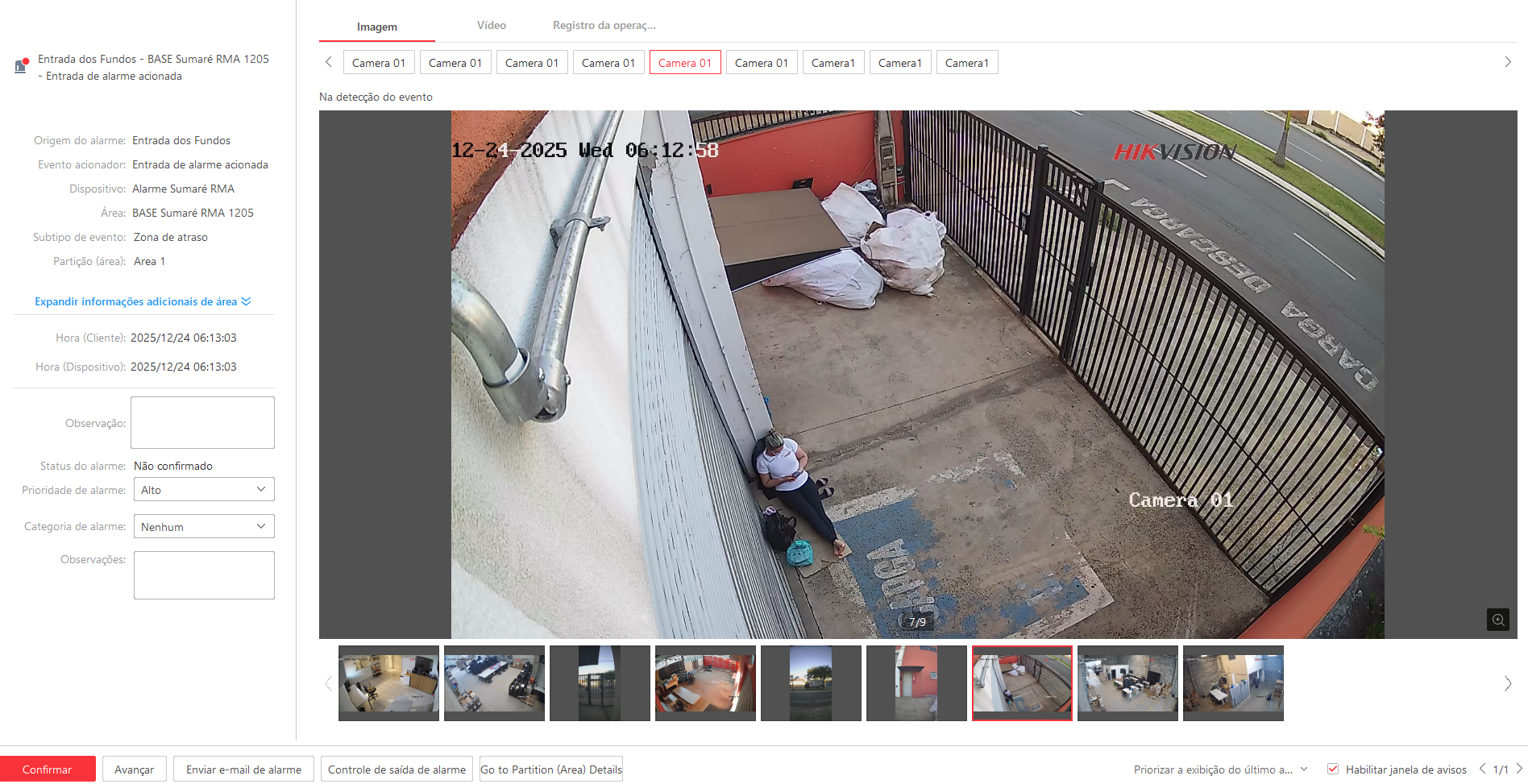
Task: Open Categoria de alarme dropdown
Action: [x=204, y=526]
